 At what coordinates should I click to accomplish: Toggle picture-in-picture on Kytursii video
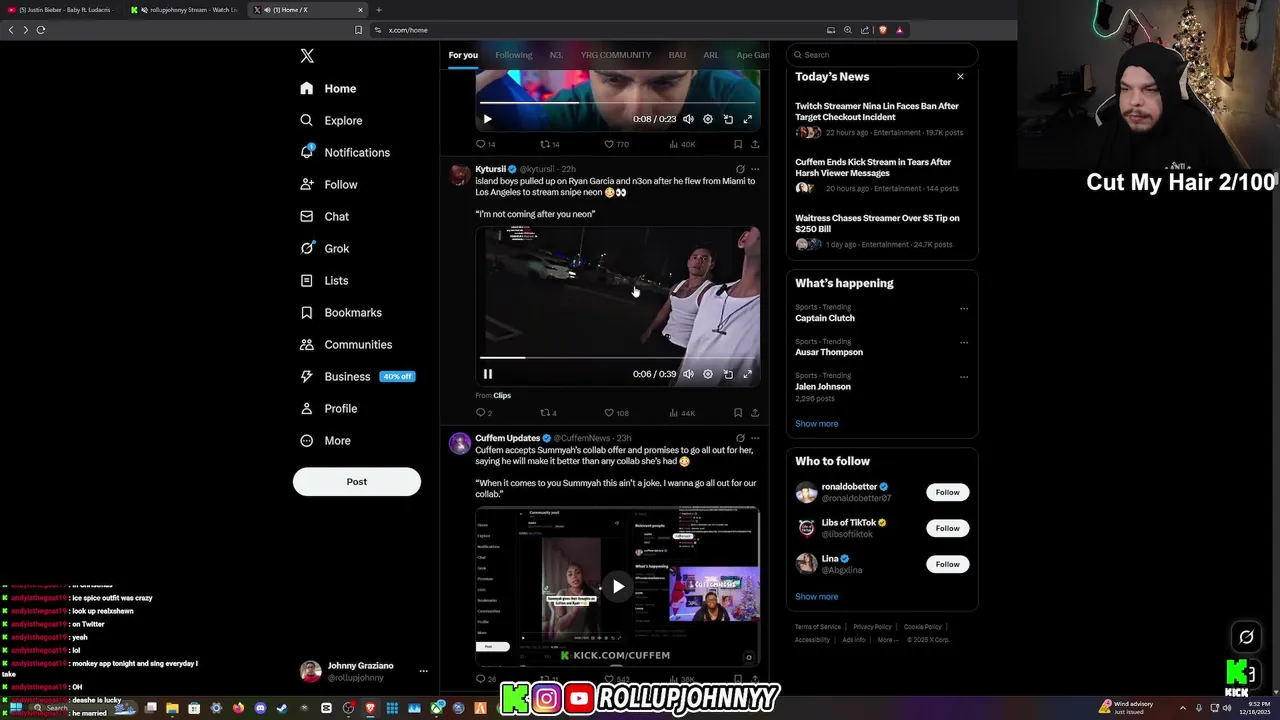tap(728, 374)
